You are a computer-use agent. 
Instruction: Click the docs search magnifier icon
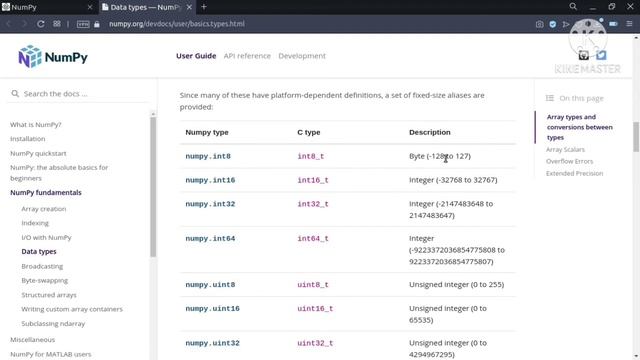point(15,94)
